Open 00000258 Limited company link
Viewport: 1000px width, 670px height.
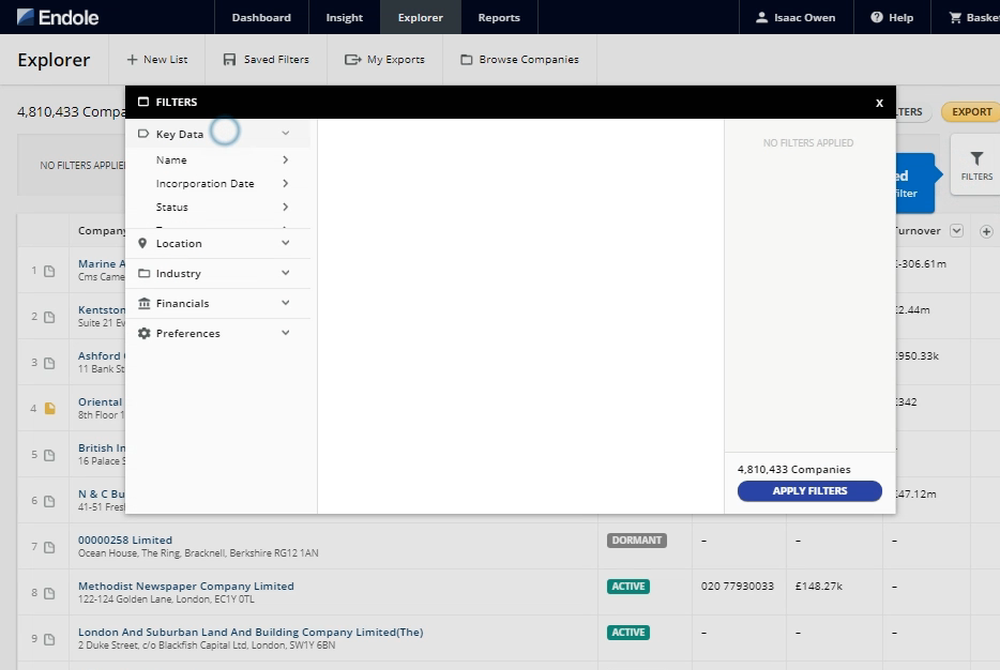125,540
